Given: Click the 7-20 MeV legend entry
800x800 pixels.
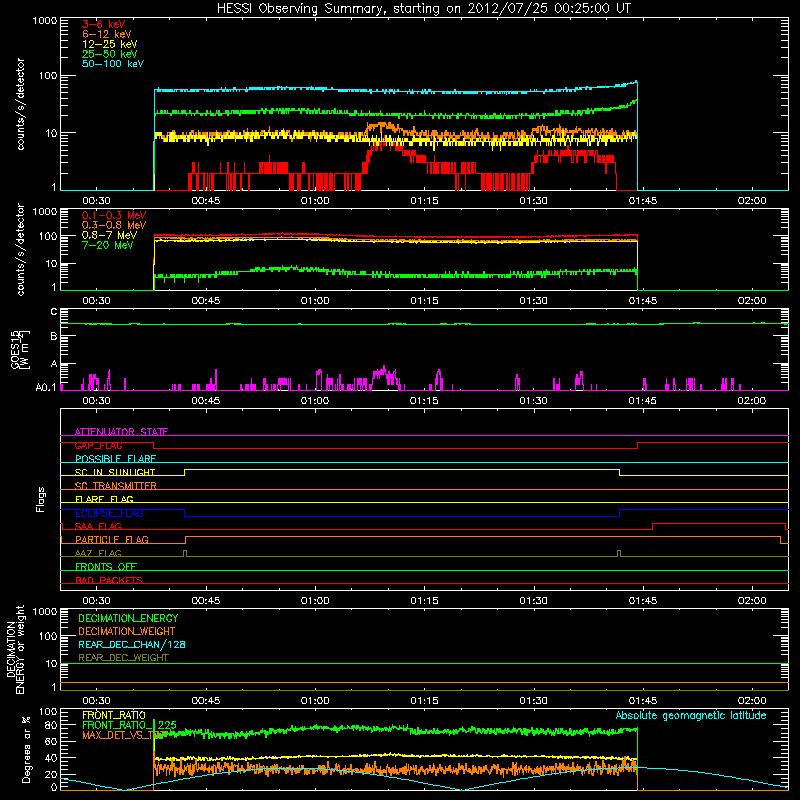Looking at the screenshot, I should click(108, 245).
